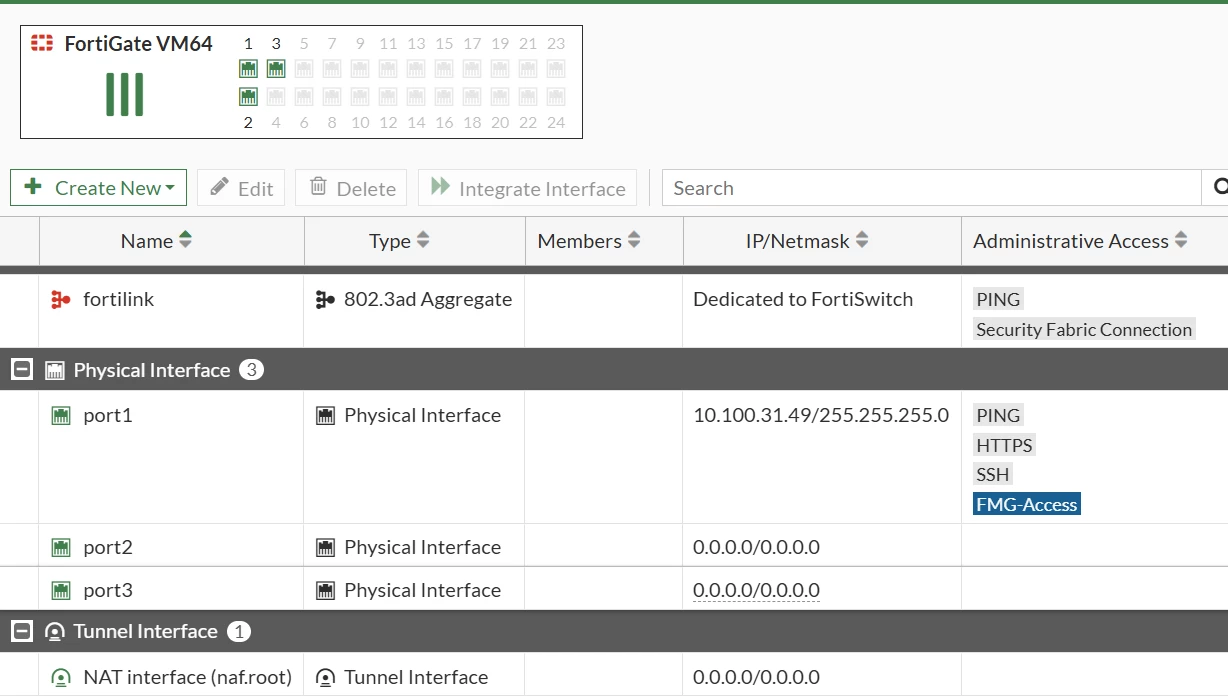Viewport: 1228px width, 699px height.
Task: Click the Physical Interface group header icon
Action: click(55, 370)
